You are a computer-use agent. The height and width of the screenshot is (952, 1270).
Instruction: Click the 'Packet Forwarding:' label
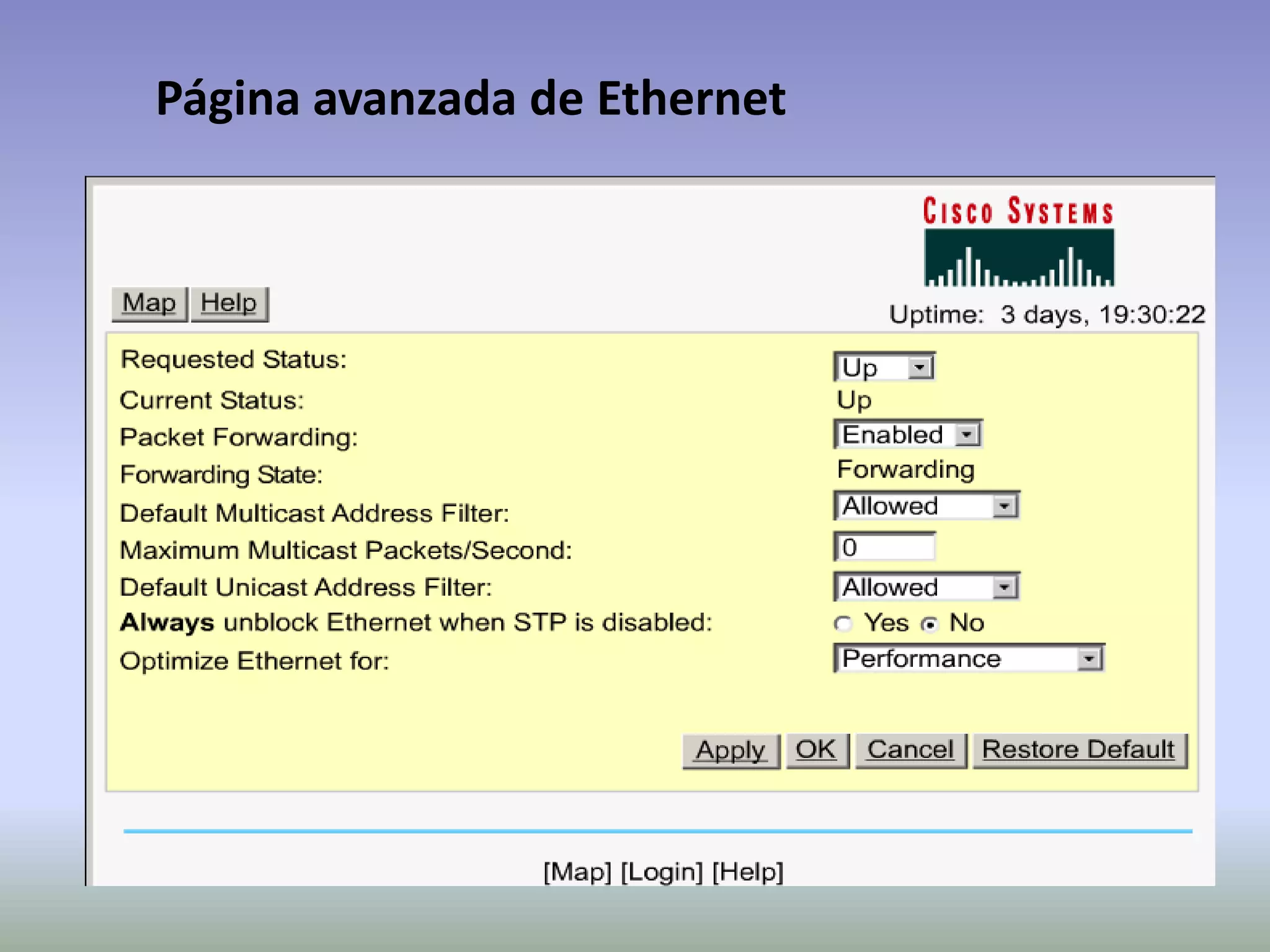[239, 438]
